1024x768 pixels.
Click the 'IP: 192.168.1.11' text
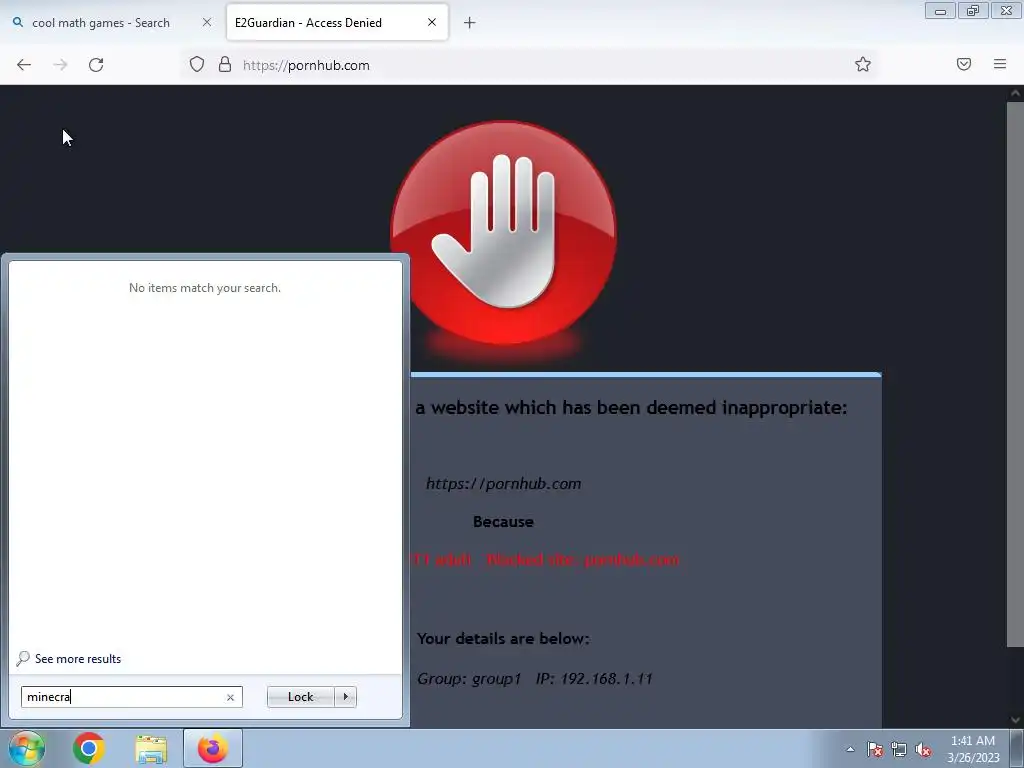click(x=594, y=679)
